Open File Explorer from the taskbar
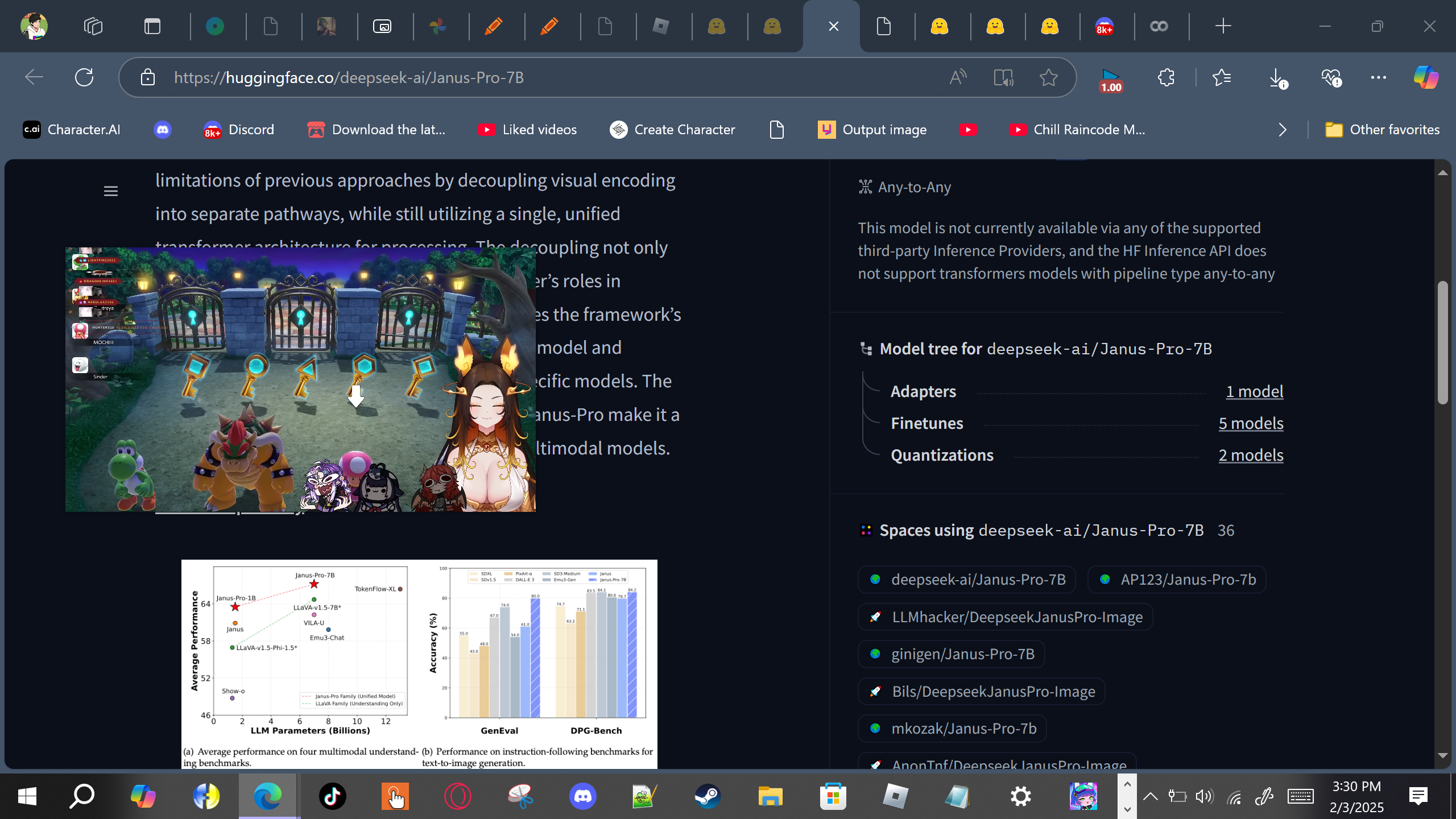Viewport: 1456px width, 819px height. point(770,796)
